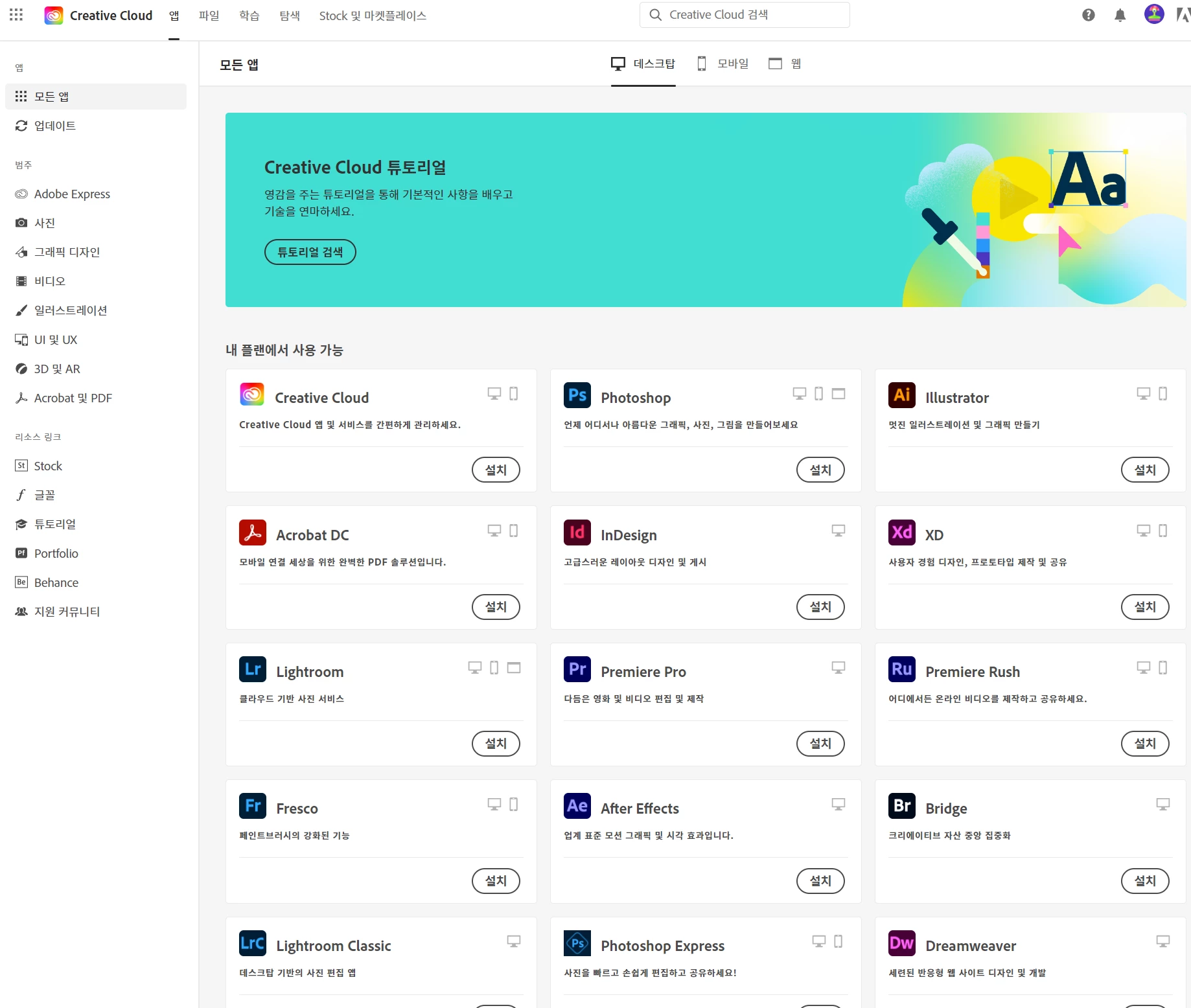
Task: Click the Lightroom app icon
Action: click(253, 669)
